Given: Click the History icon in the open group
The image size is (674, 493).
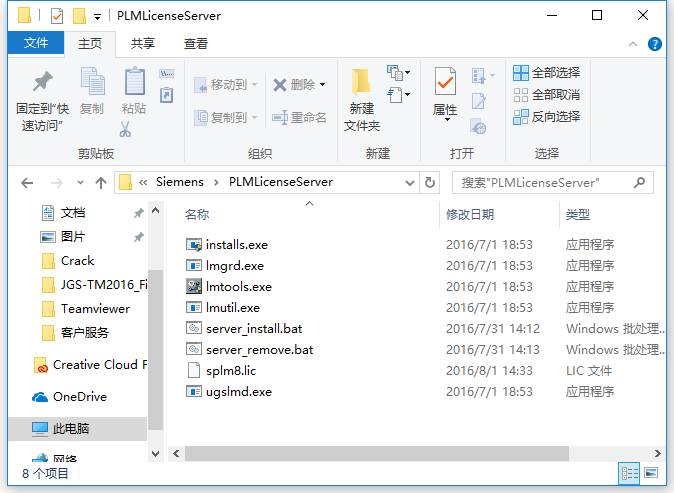Looking at the screenshot, I should pos(478,126).
